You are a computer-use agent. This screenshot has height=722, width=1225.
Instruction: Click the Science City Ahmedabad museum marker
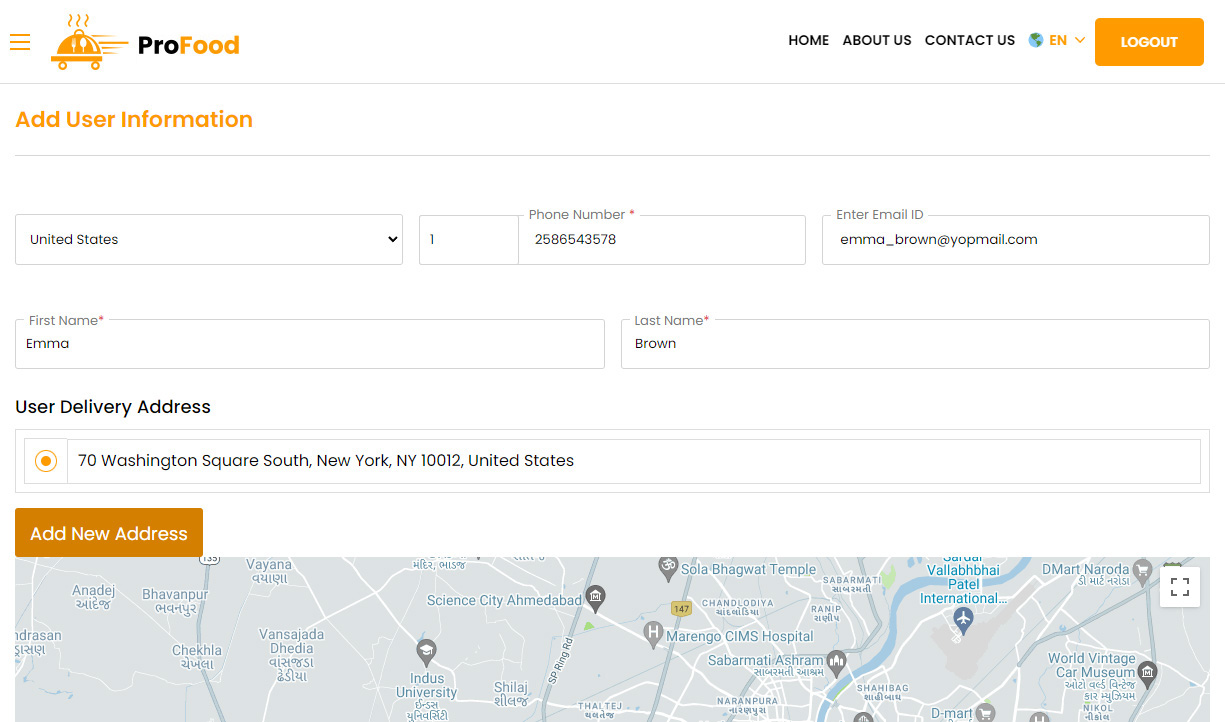[x=596, y=598]
